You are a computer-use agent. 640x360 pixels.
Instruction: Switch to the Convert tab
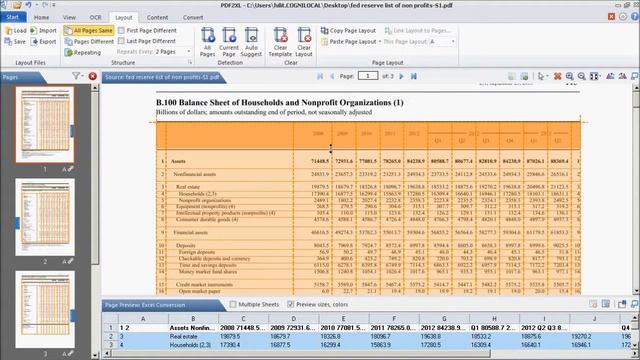point(193,18)
